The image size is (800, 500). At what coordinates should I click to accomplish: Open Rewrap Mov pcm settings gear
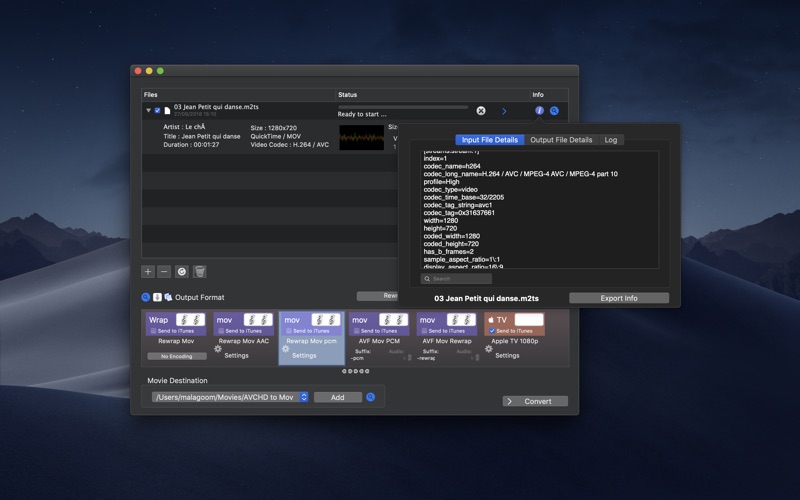[286, 349]
